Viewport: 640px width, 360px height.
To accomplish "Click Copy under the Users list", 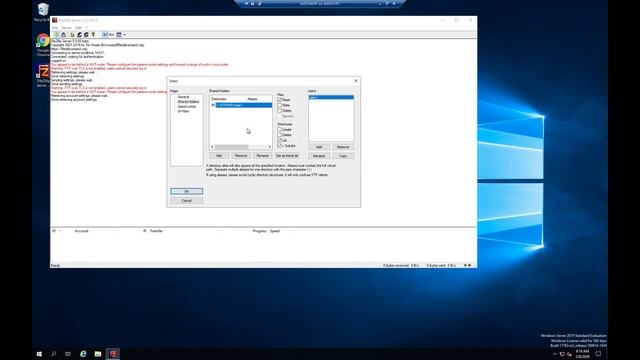I will click(343, 156).
